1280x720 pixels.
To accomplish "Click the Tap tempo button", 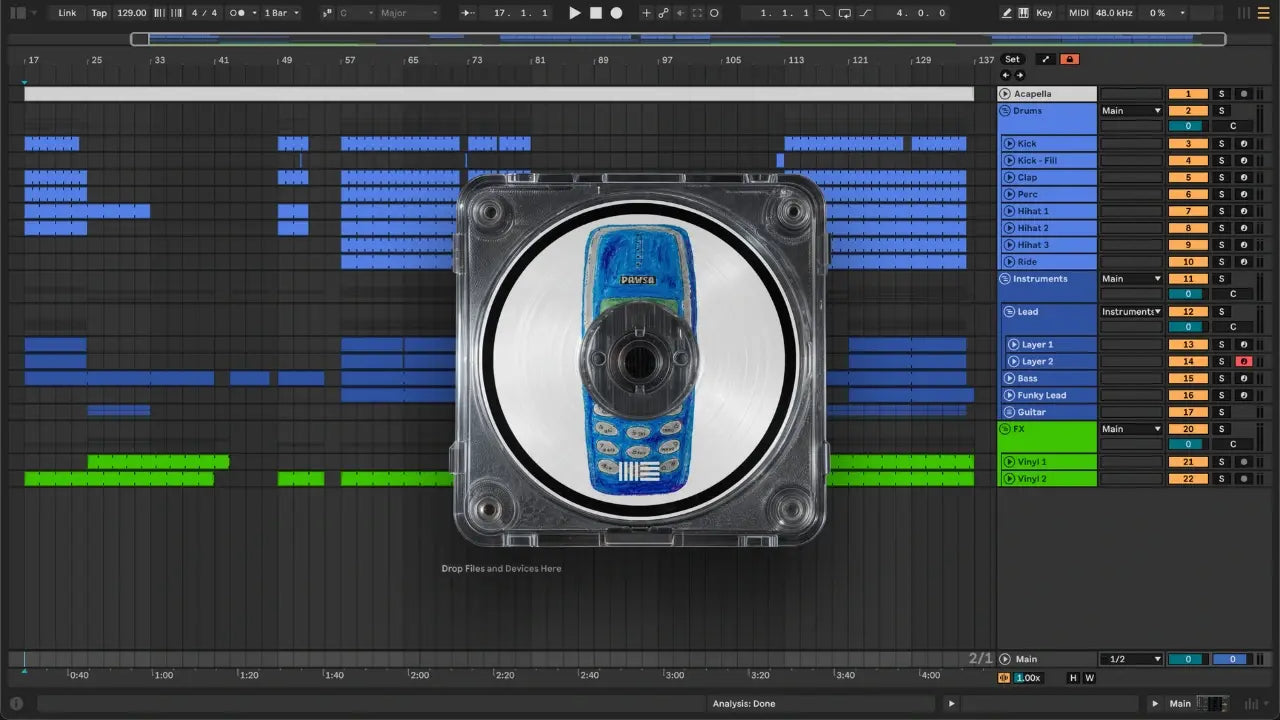I will [x=99, y=13].
